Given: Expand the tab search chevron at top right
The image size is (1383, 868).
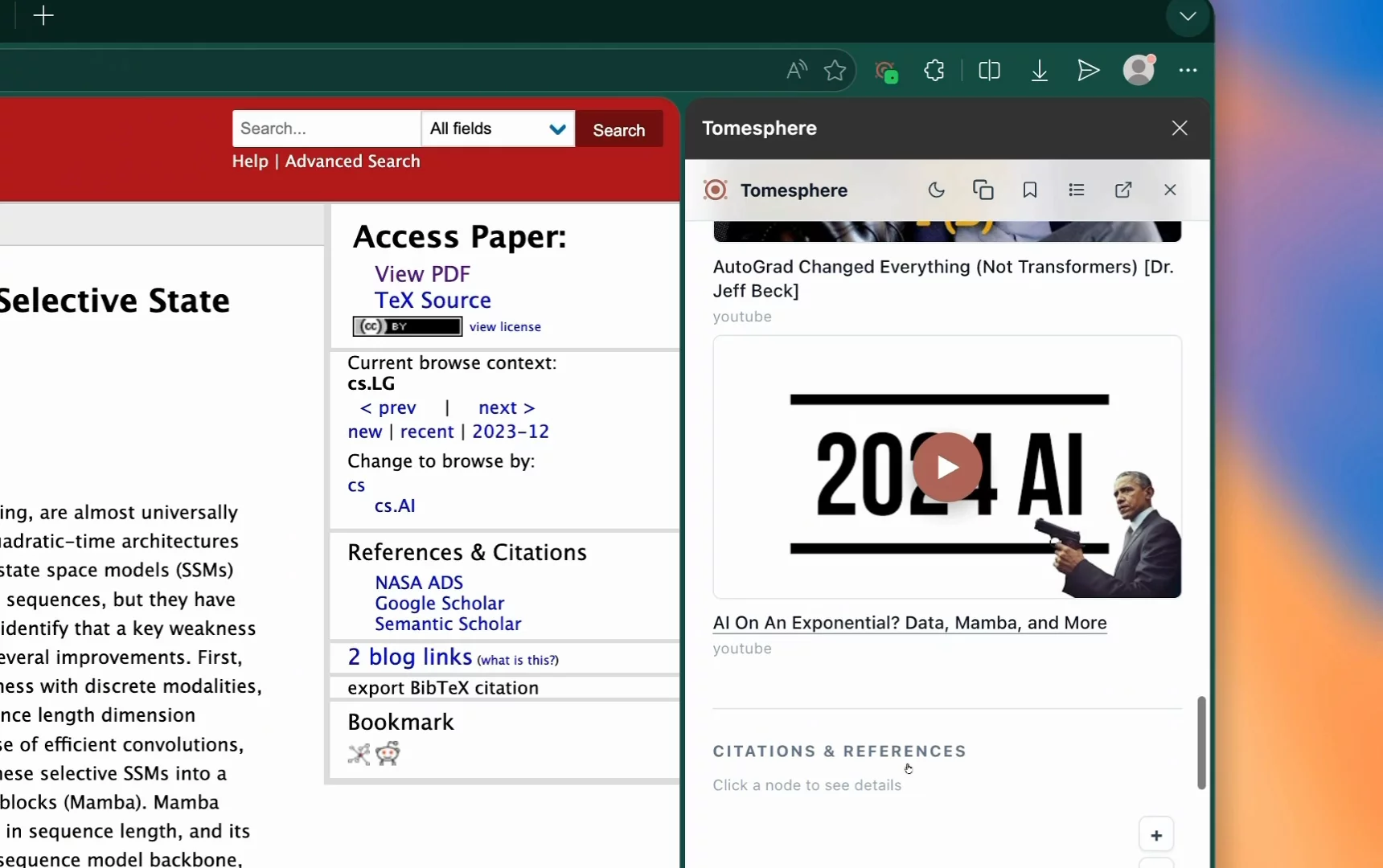Looking at the screenshot, I should [1188, 17].
